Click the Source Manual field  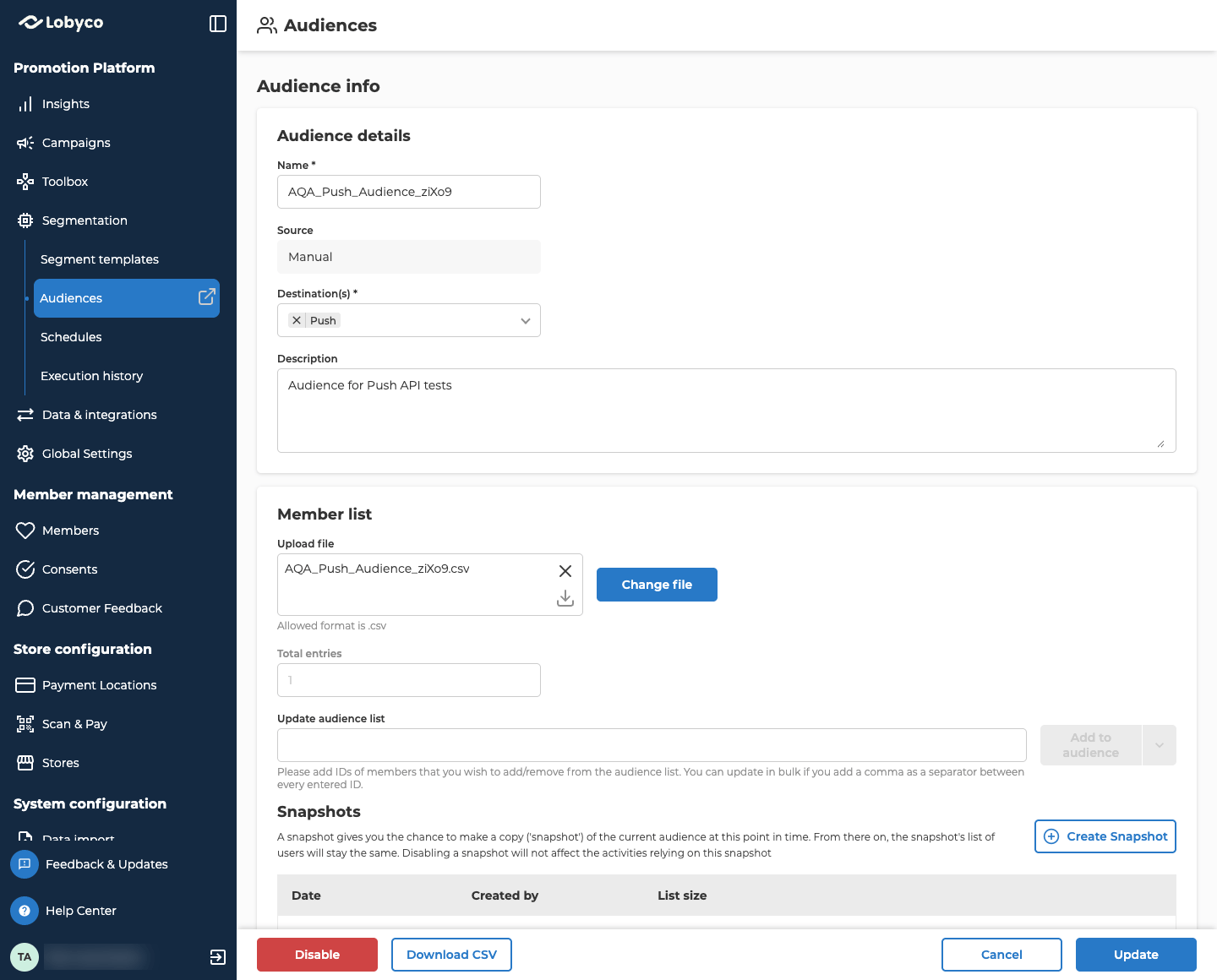click(x=409, y=257)
